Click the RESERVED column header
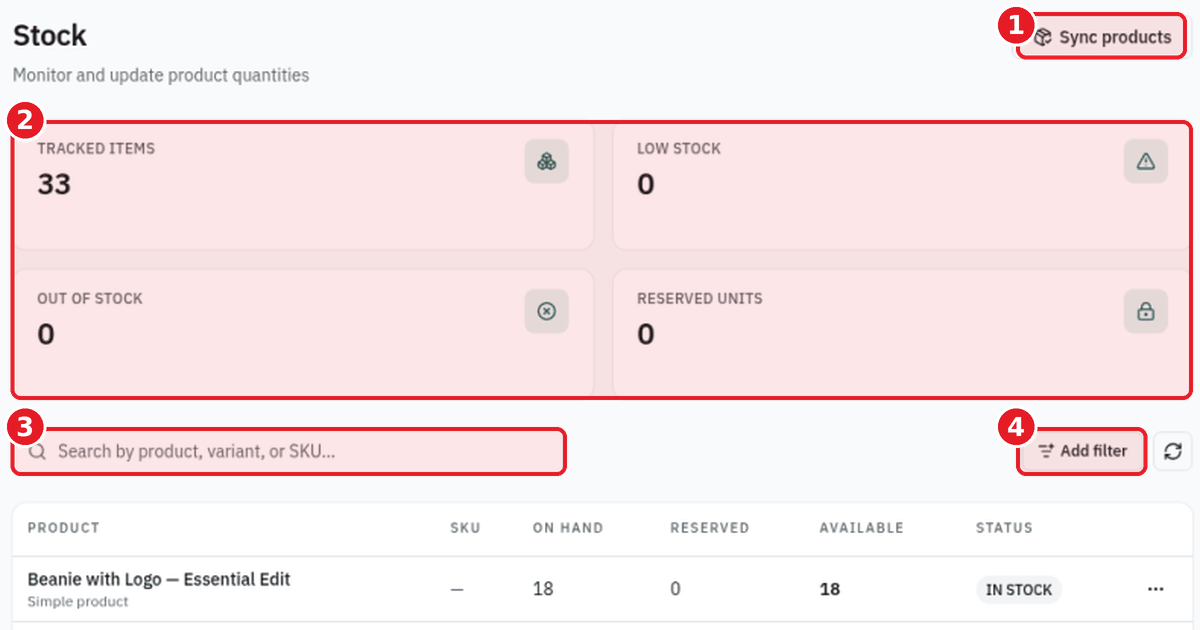 709,528
